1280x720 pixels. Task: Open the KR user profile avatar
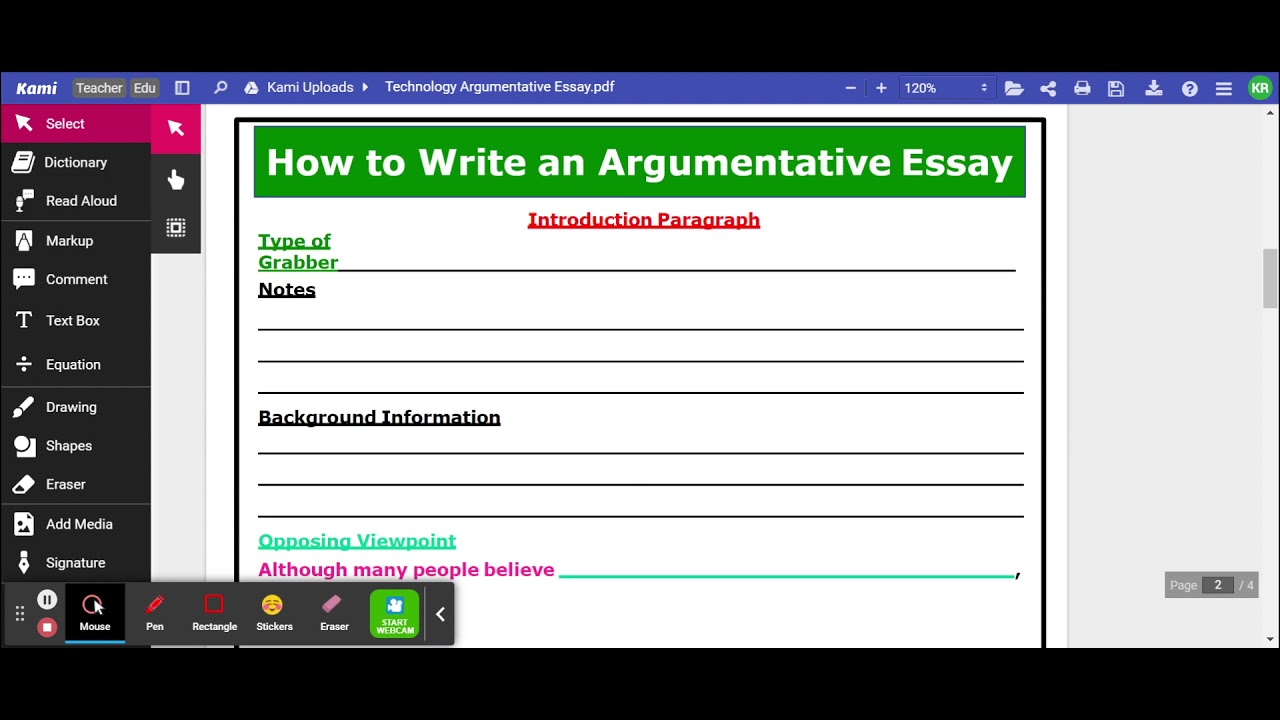[1260, 88]
